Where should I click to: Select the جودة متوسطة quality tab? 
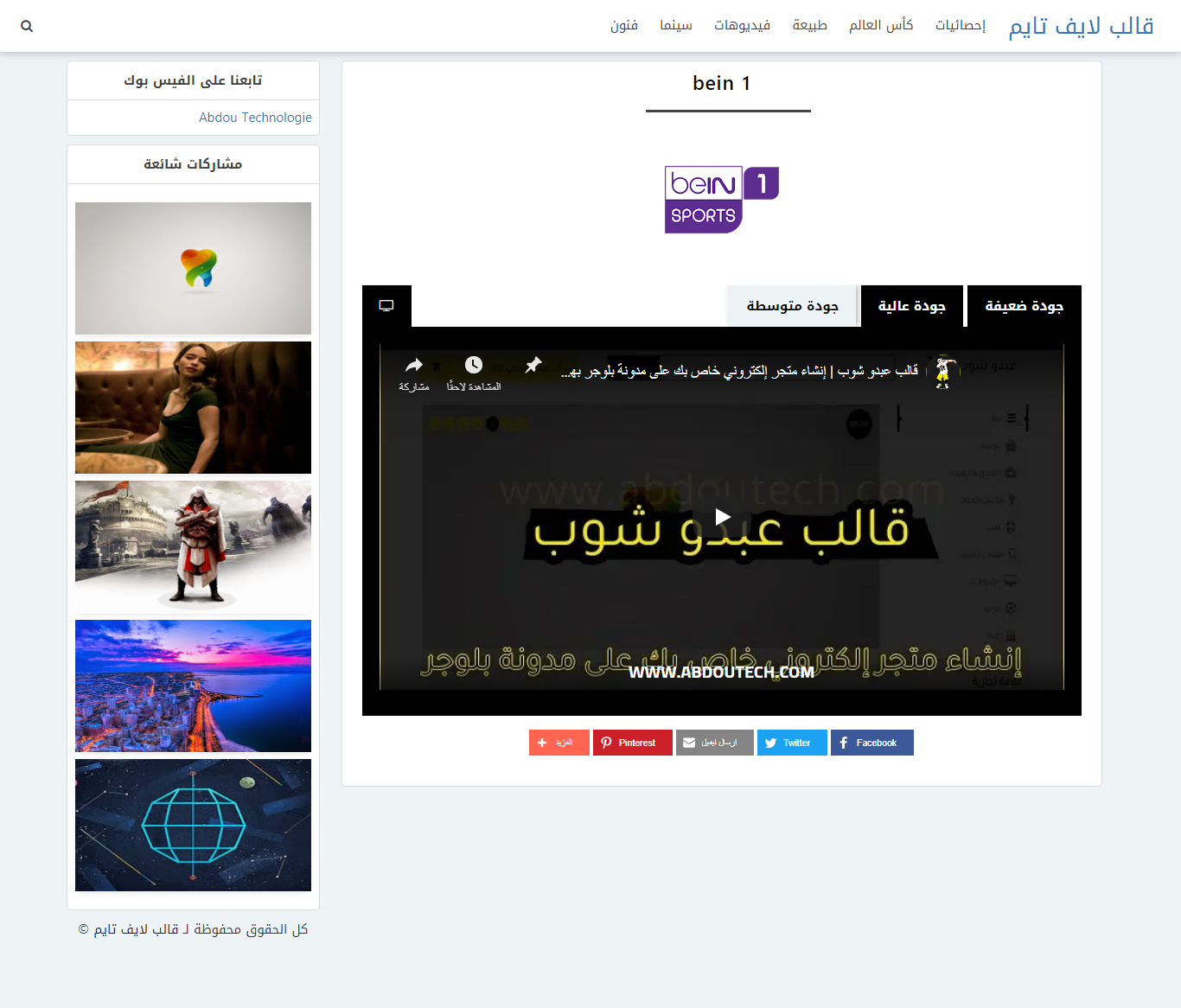tap(793, 306)
